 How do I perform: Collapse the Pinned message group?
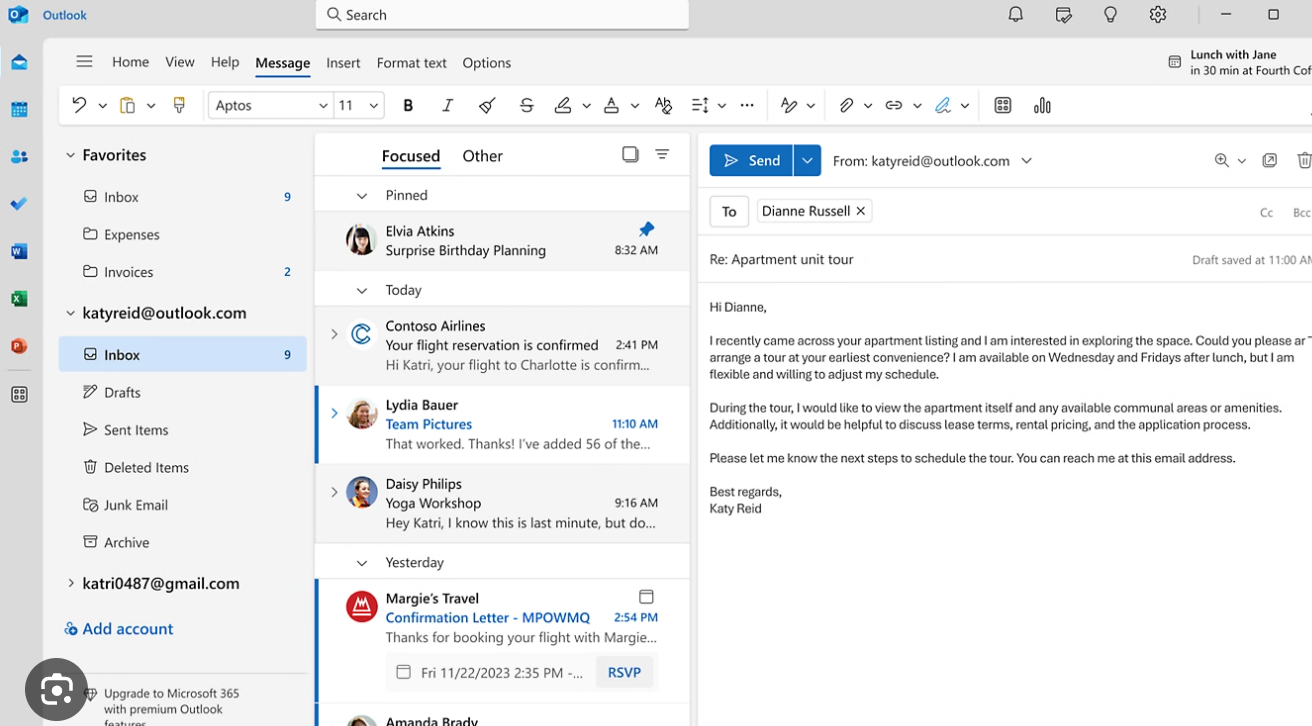[361, 196]
